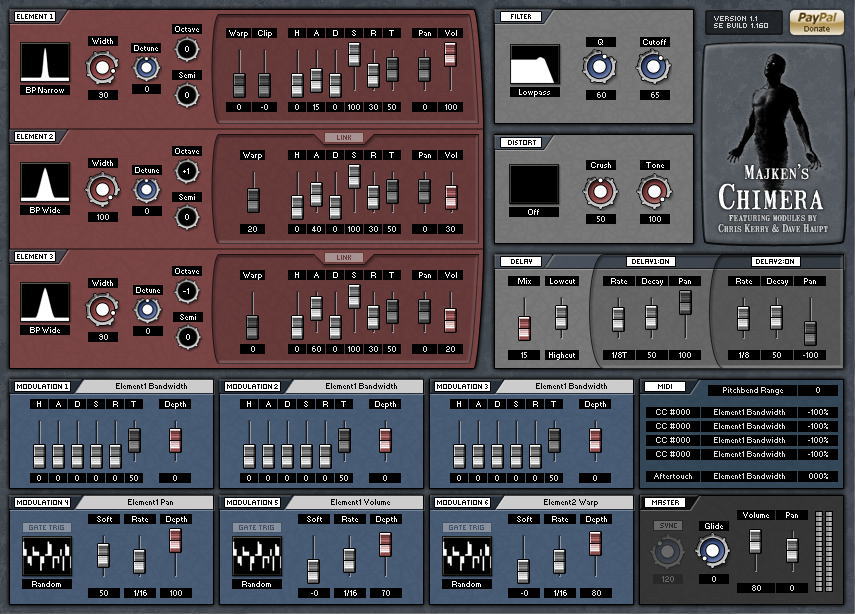Click the Modulation 4 Depth slider

[175, 552]
